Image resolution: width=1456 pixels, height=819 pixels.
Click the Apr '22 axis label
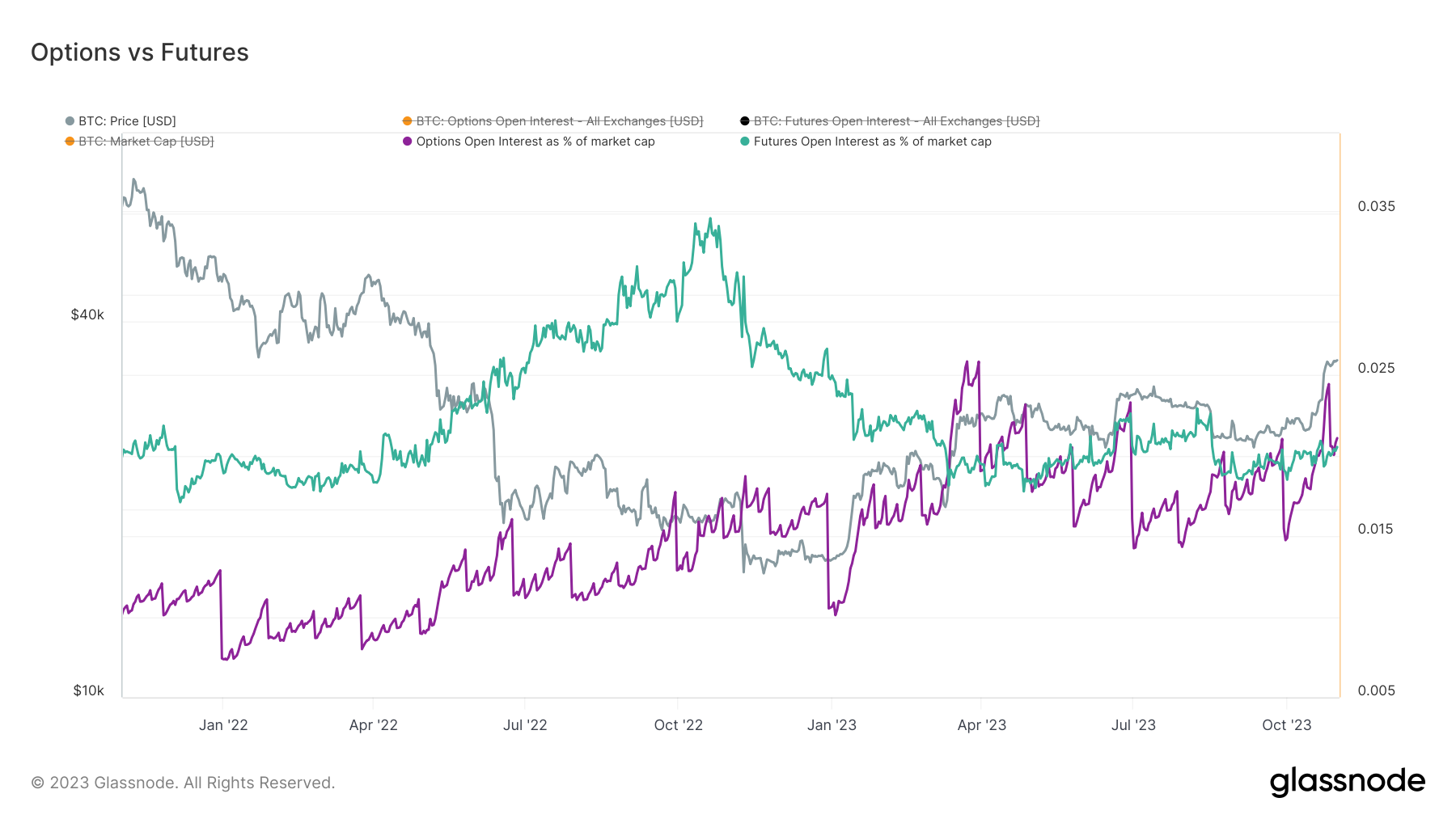coord(373,725)
